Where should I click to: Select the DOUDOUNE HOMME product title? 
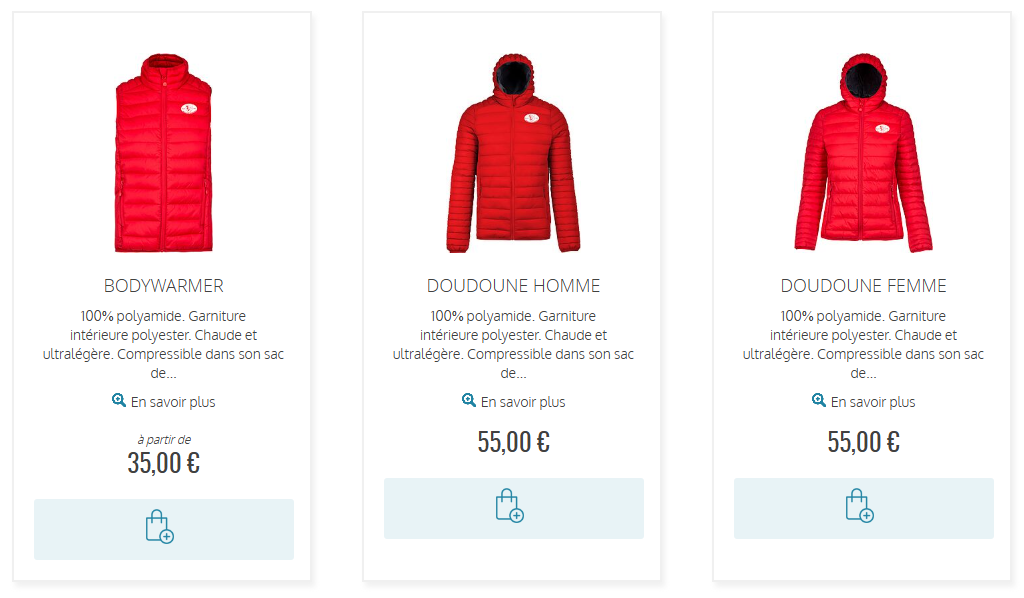(513, 286)
